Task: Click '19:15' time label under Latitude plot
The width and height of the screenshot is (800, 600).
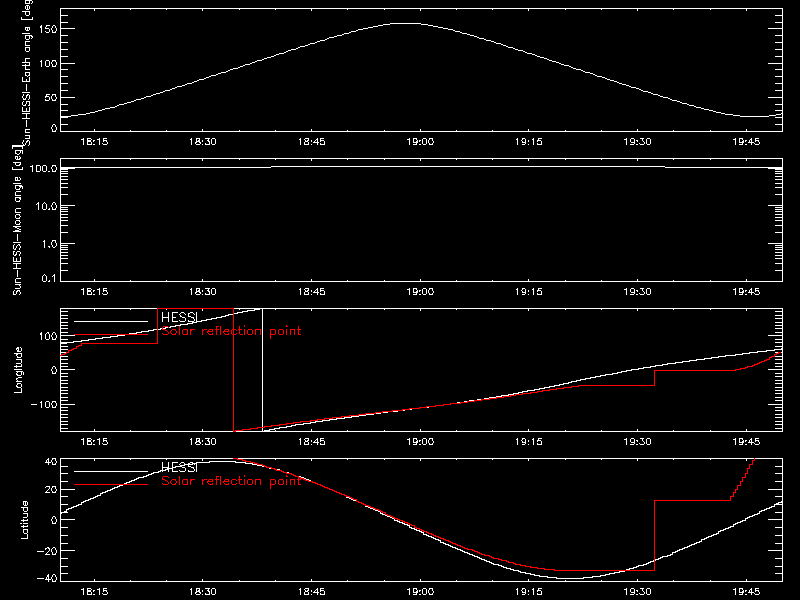Action: tap(529, 592)
